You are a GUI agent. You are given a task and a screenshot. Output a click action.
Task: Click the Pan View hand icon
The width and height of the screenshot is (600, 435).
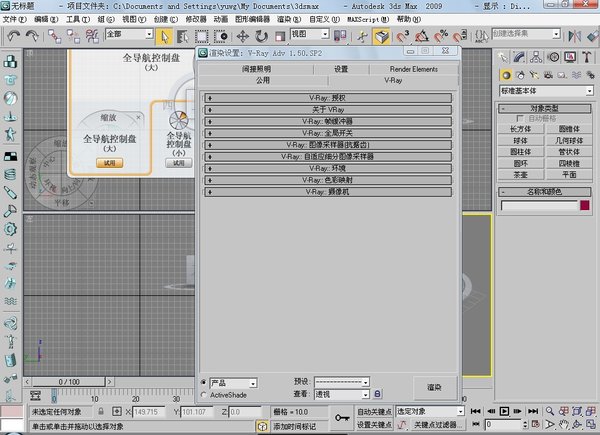(x=563, y=424)
